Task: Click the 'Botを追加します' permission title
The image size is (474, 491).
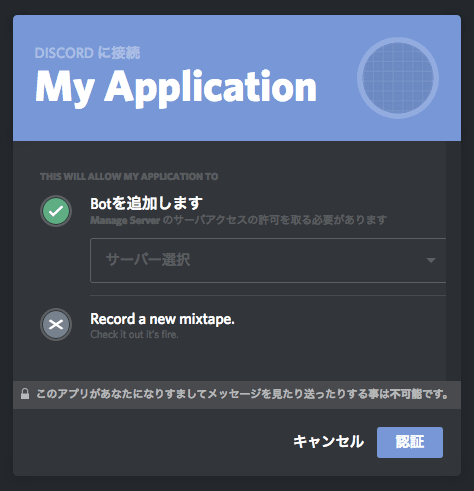Action: pyautogui.click(x=146, y=203)
